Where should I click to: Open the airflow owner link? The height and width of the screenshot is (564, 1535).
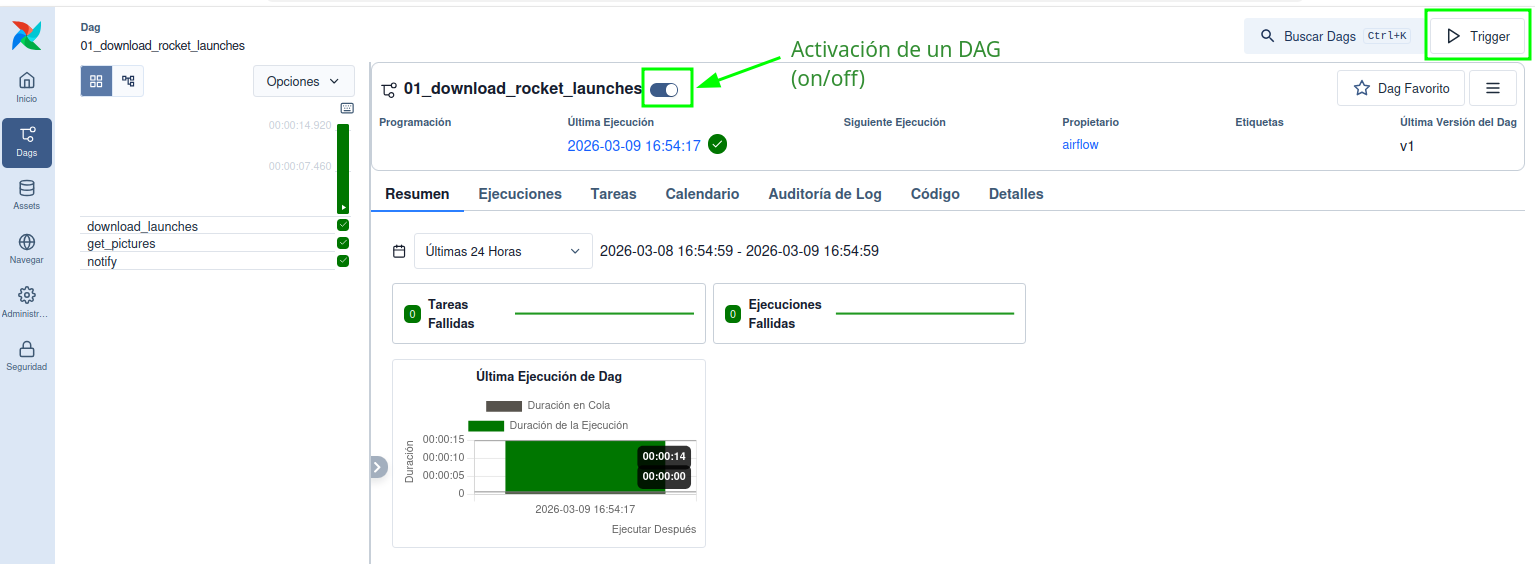(x=1080, y=145)
